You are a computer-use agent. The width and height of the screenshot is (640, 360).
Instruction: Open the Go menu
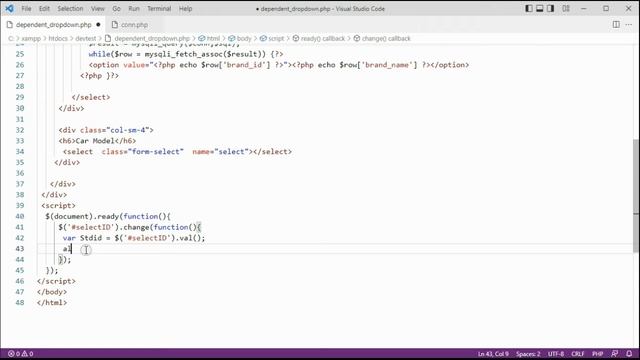click(x=116, y=9)
